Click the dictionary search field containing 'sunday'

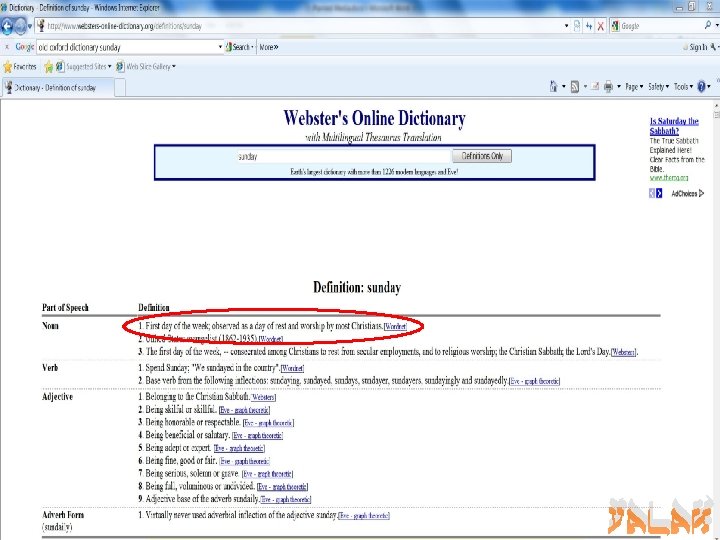343,157
